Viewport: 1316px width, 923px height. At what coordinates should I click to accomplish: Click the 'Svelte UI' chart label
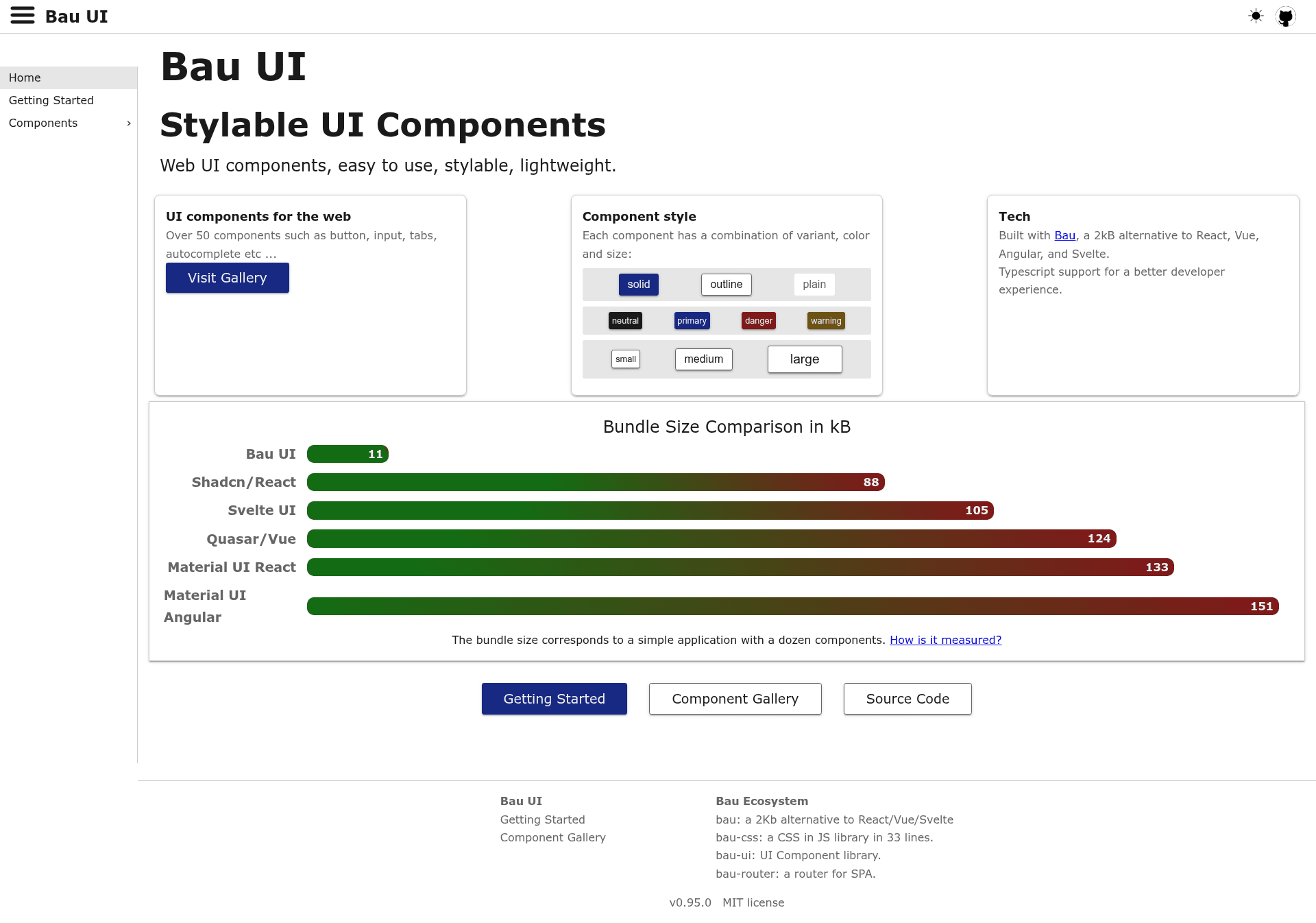[262, 510]
